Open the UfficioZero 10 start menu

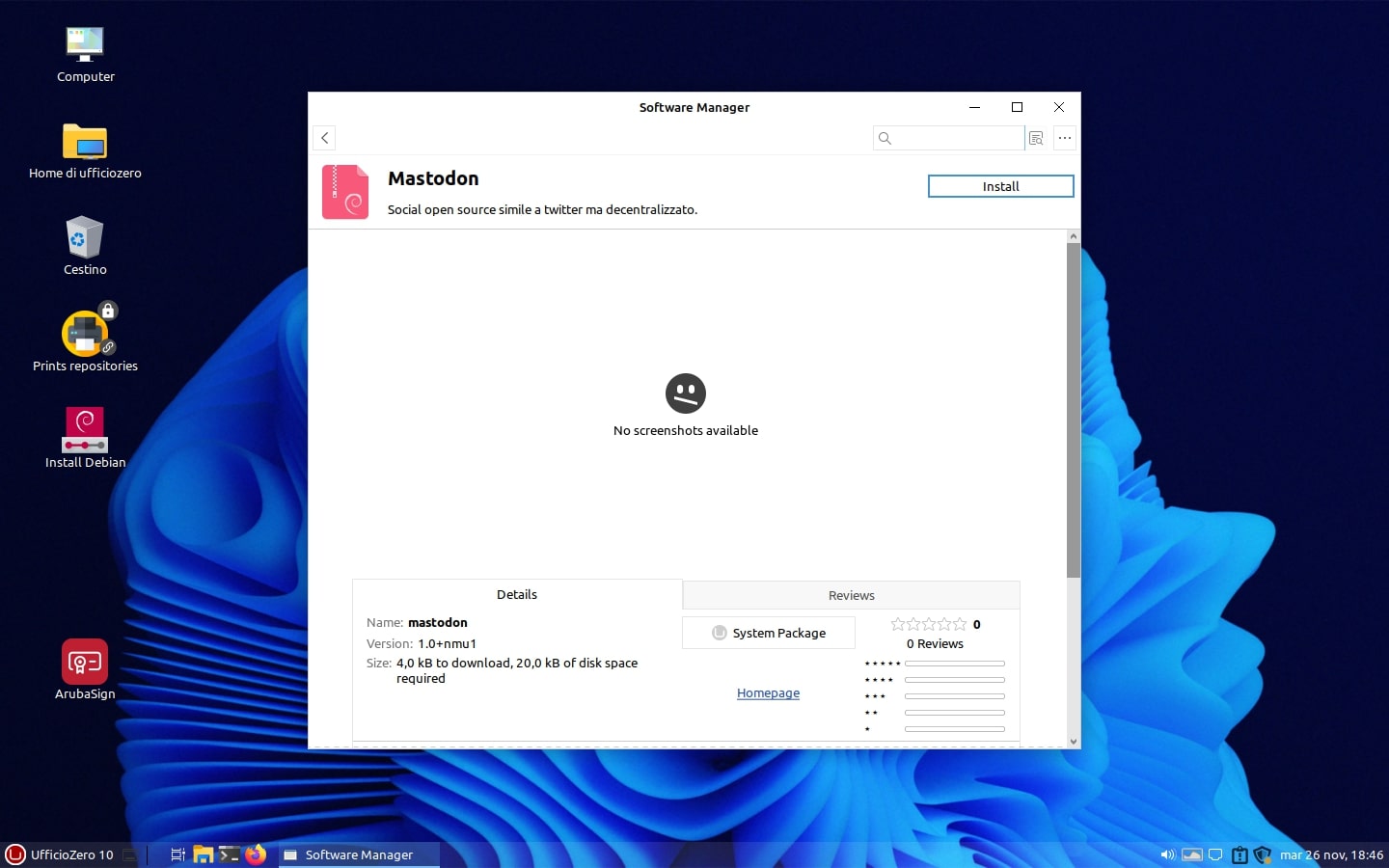(x=60, y=854)
